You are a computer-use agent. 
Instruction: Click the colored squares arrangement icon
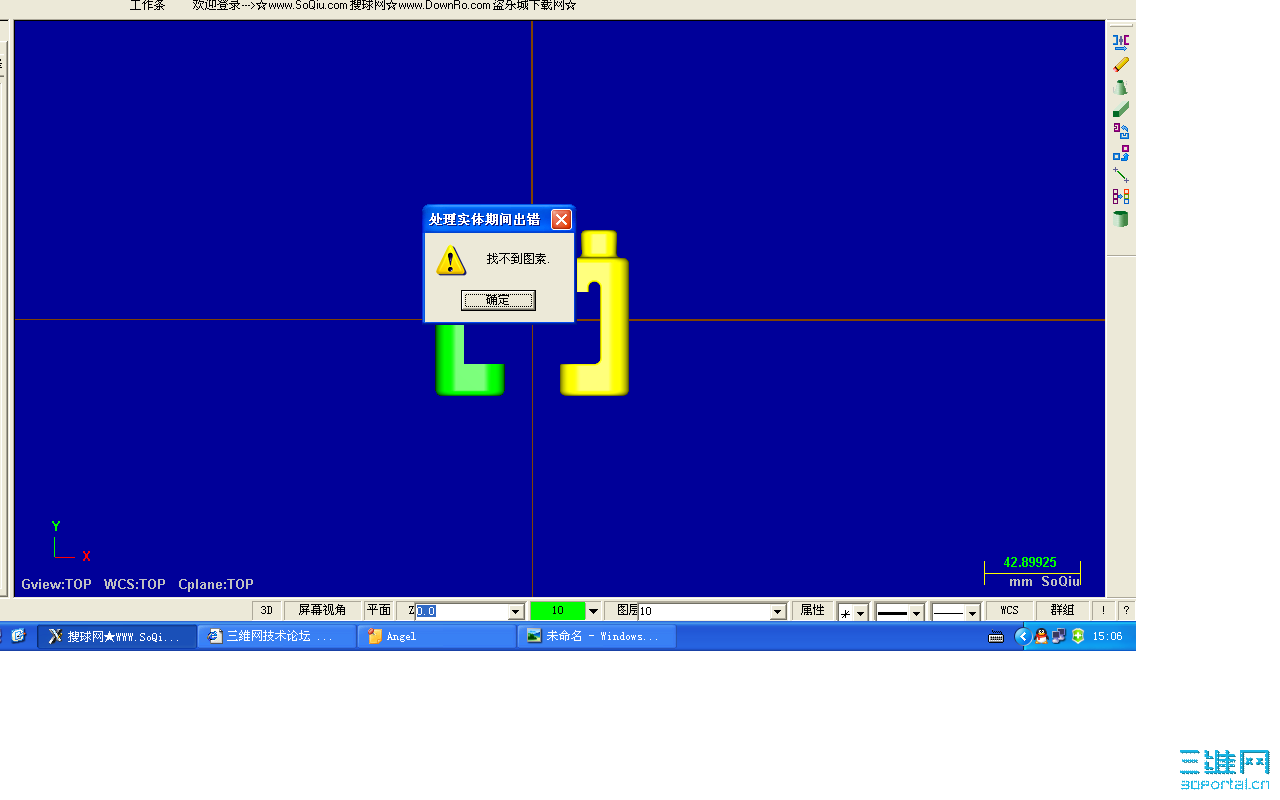click(1121, 197)
